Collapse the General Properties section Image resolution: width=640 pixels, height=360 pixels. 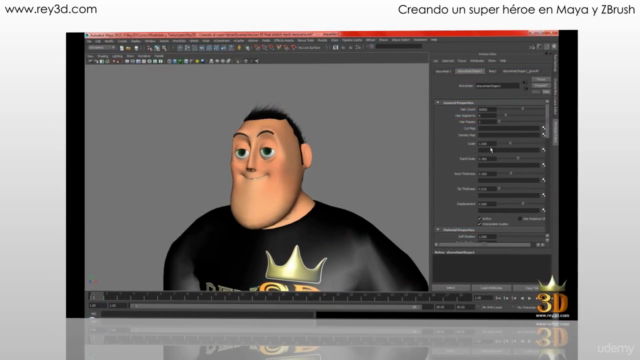(438, 102)
